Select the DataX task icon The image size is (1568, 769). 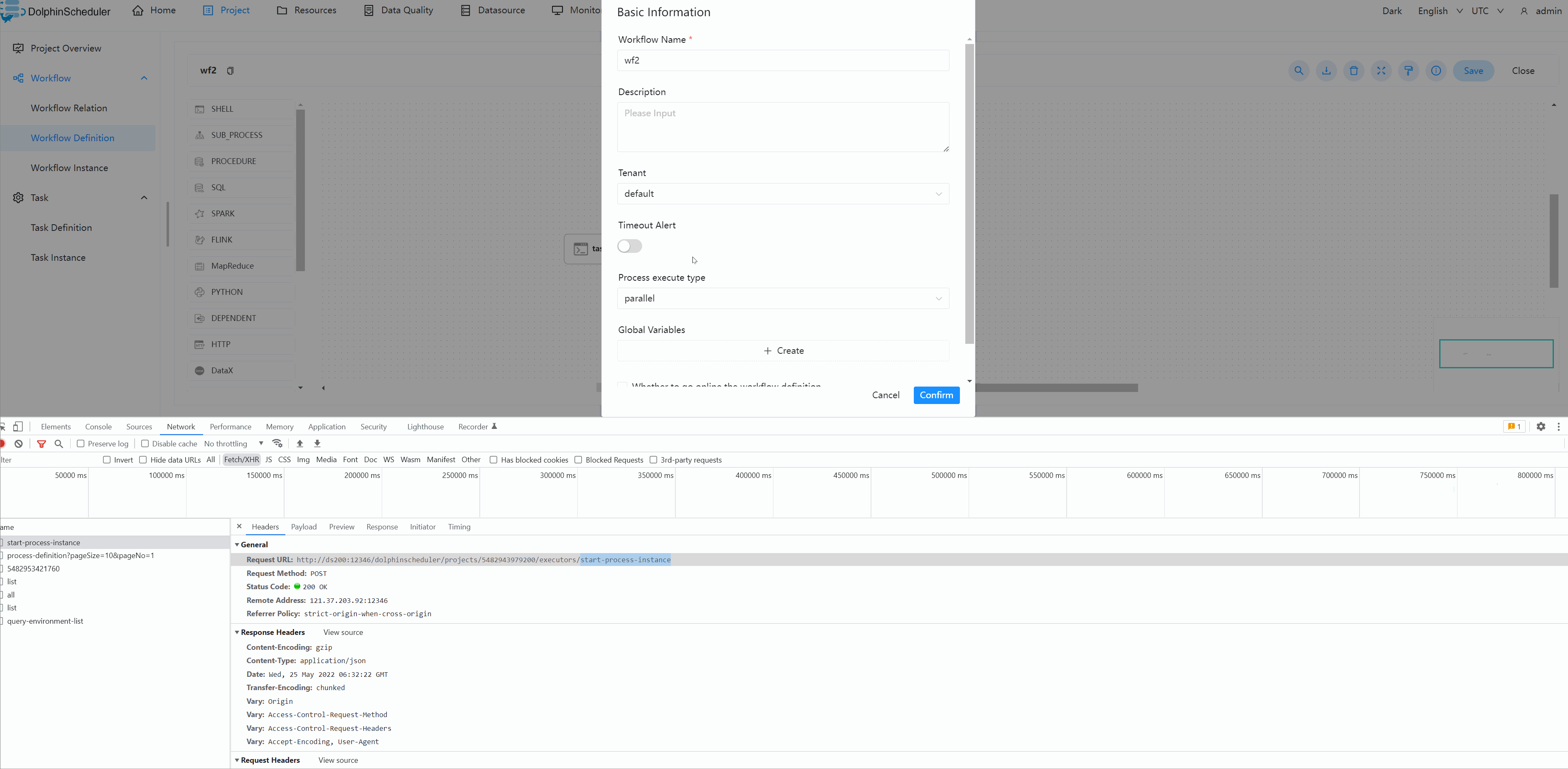200,370
